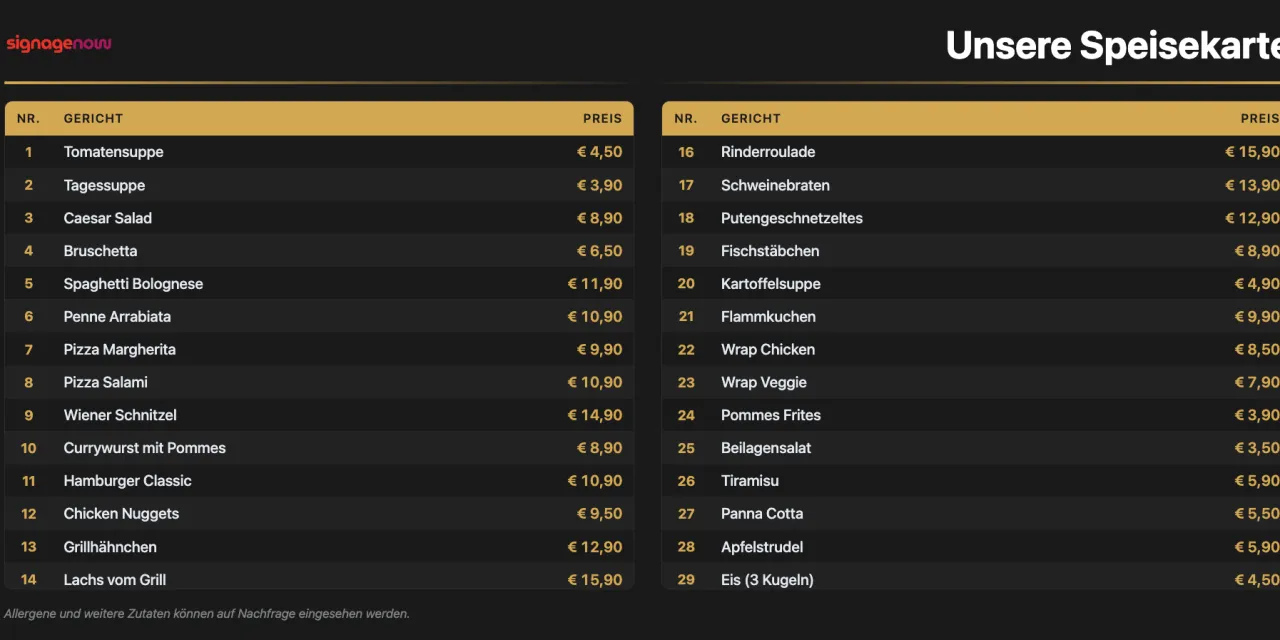
Task: Select the Tomatensuppe menu row
Action: pos(319,152)
